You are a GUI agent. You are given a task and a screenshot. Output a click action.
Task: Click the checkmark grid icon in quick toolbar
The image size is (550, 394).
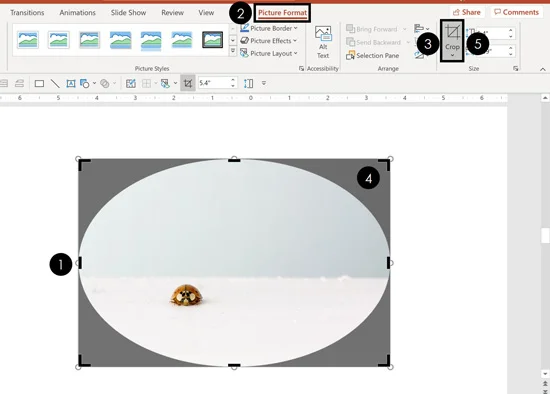pyautogui.click(x=130, y=84)
